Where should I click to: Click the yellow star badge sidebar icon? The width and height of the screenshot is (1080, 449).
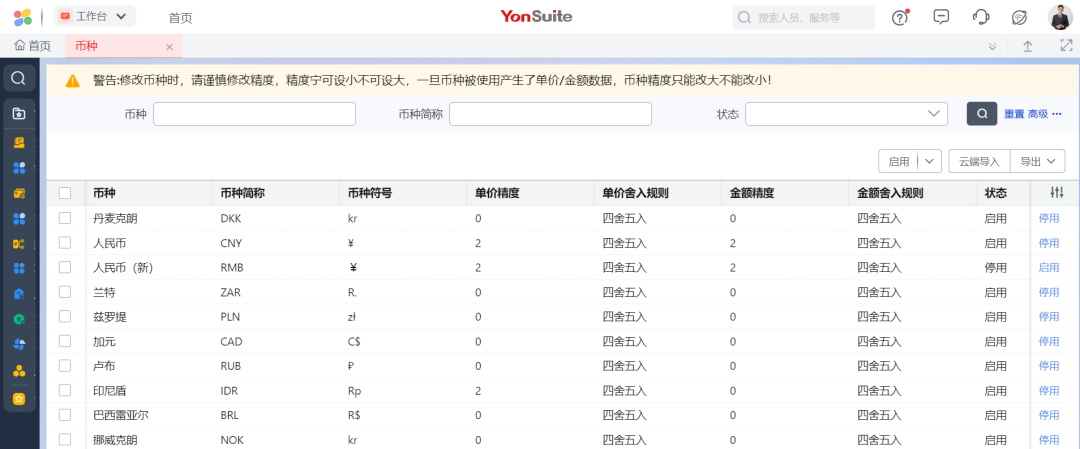click(19, 399)
